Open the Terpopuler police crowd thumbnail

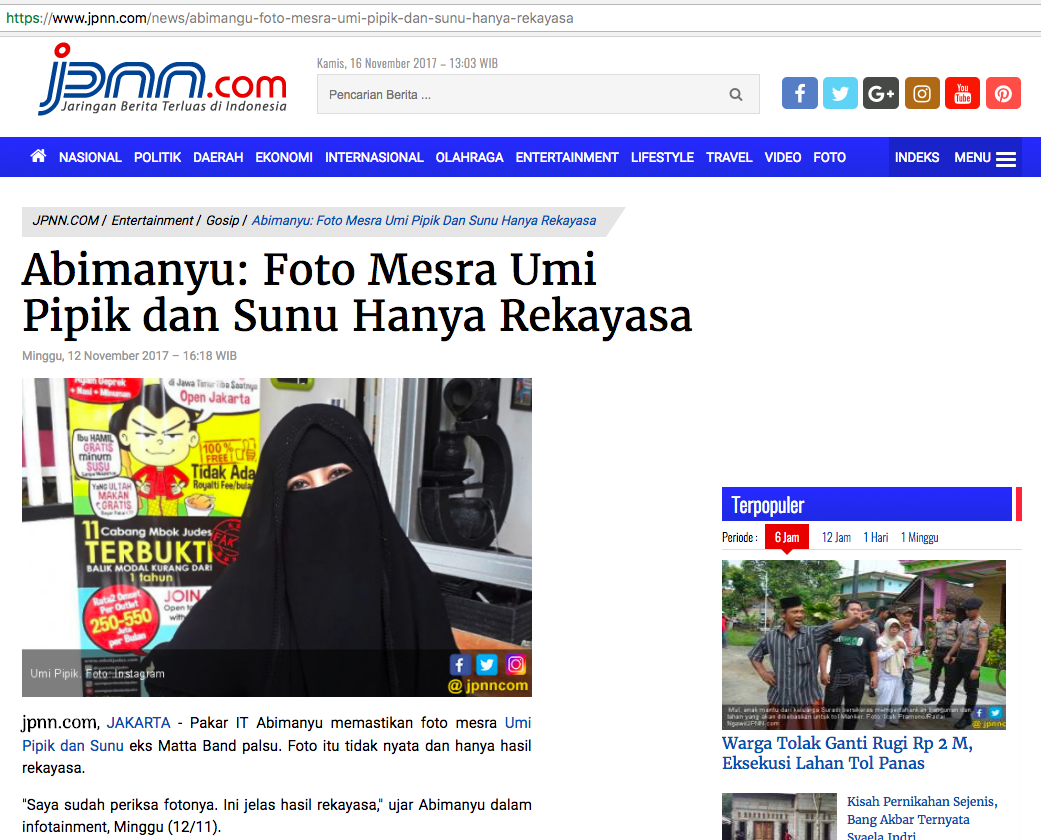[x=863, y=644]
